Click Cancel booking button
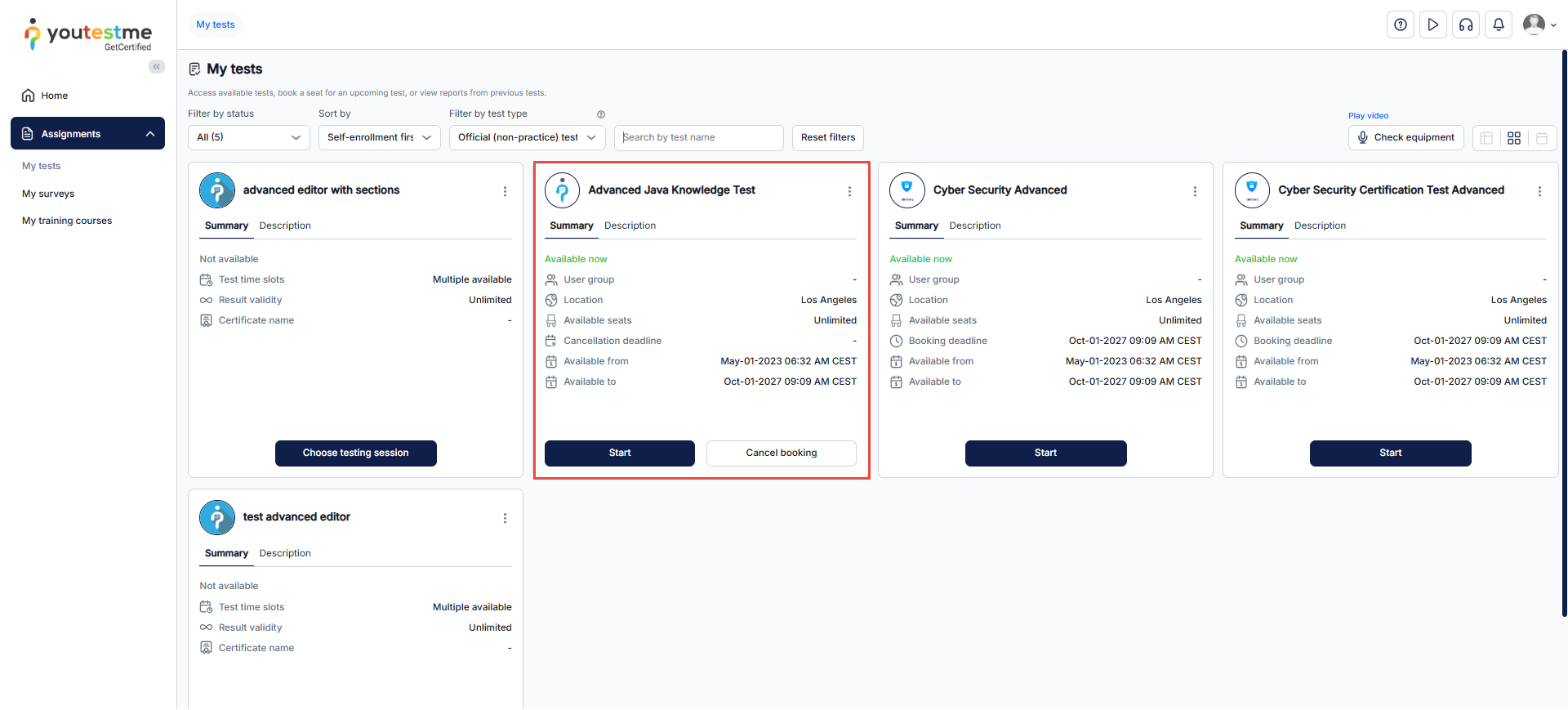 781,453
